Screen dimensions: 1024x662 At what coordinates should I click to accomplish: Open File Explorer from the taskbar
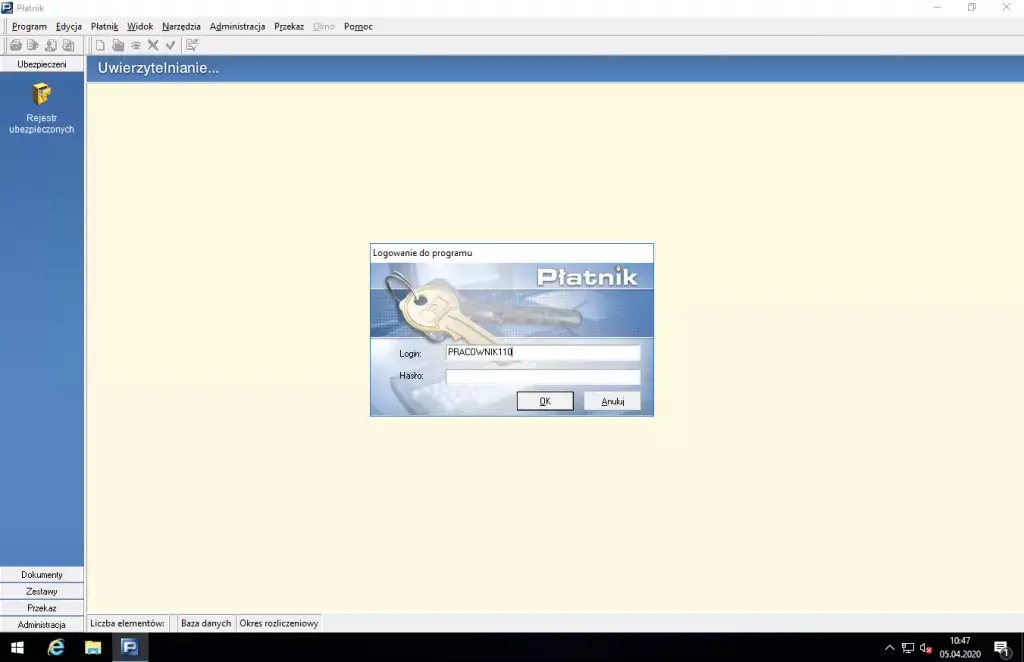coord(93,647)
